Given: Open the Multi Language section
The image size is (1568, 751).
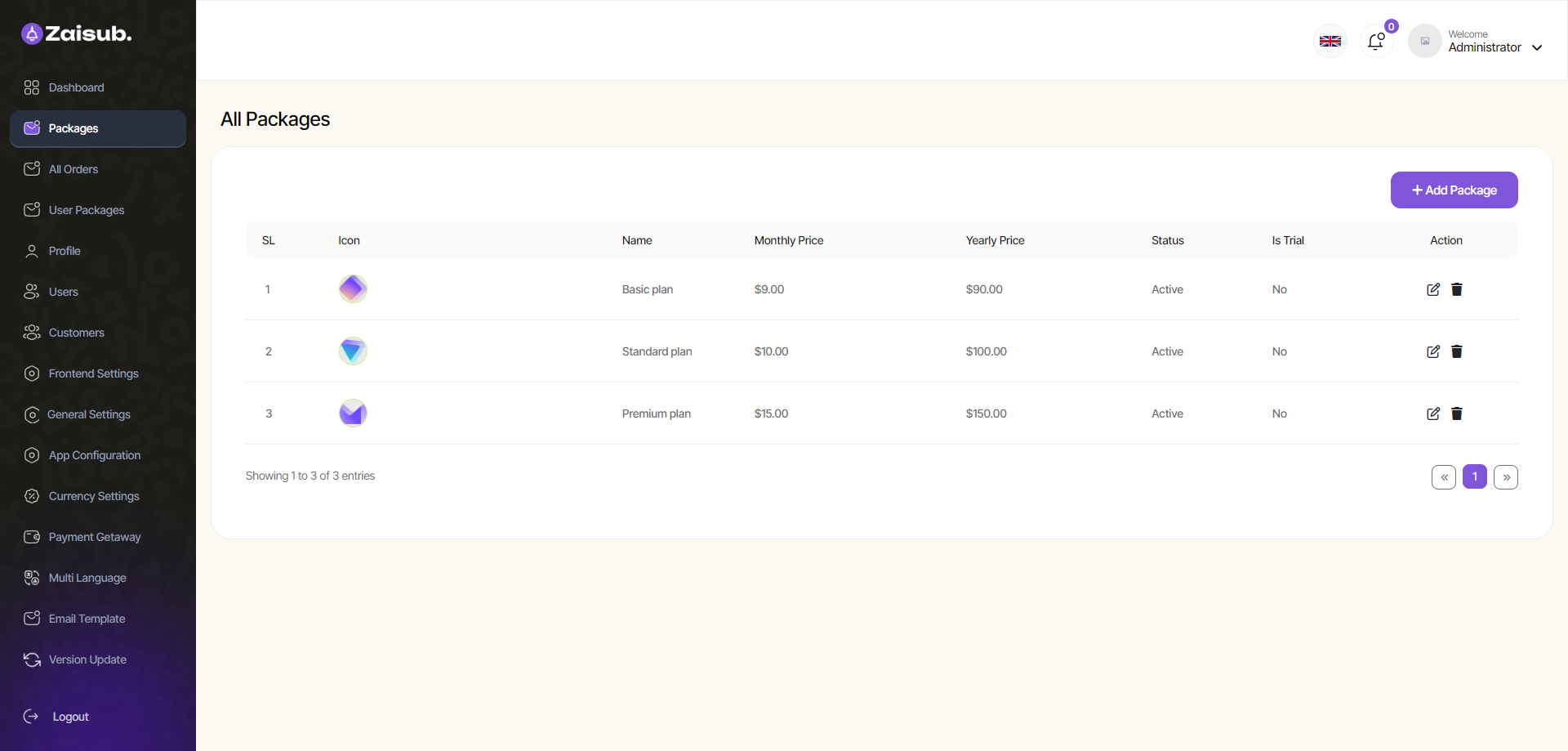Looking at the screenshot, I should (x=87, y=578).
